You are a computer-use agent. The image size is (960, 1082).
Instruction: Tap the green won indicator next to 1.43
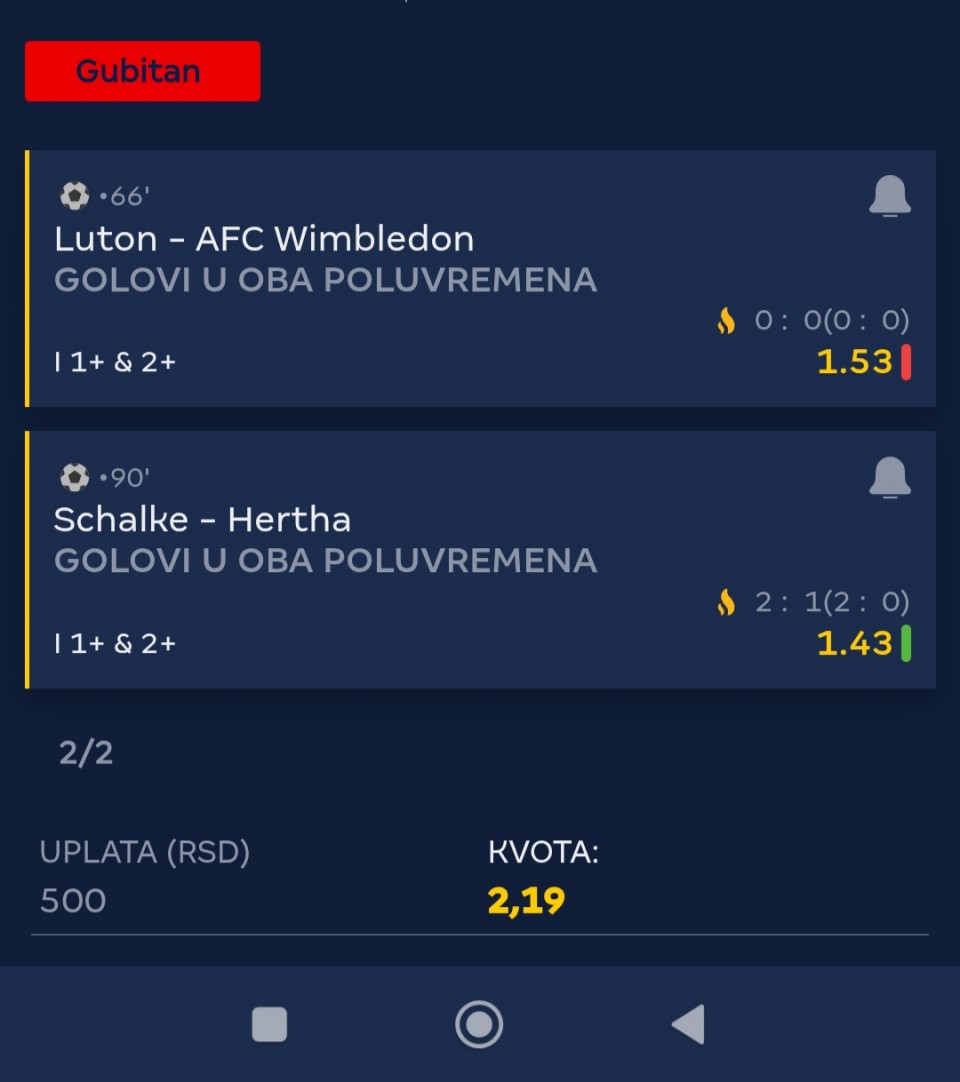pyautogui.click(x=906, y=643)
